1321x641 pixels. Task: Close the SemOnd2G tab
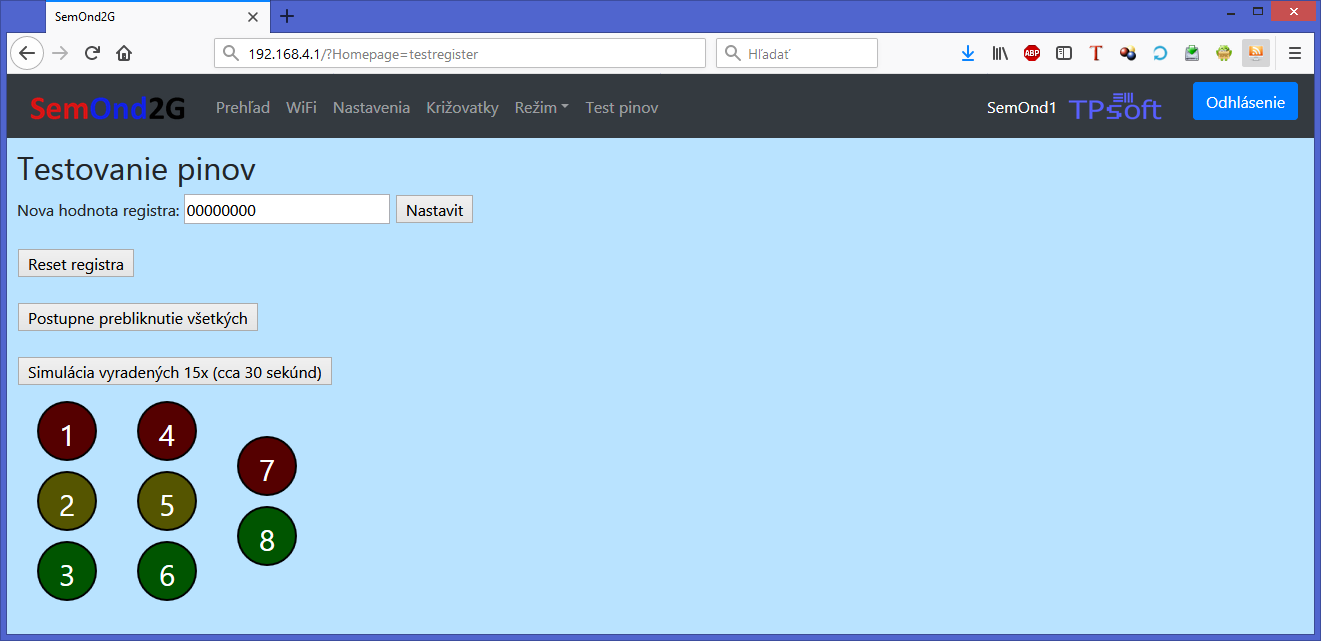pos(253,16)
